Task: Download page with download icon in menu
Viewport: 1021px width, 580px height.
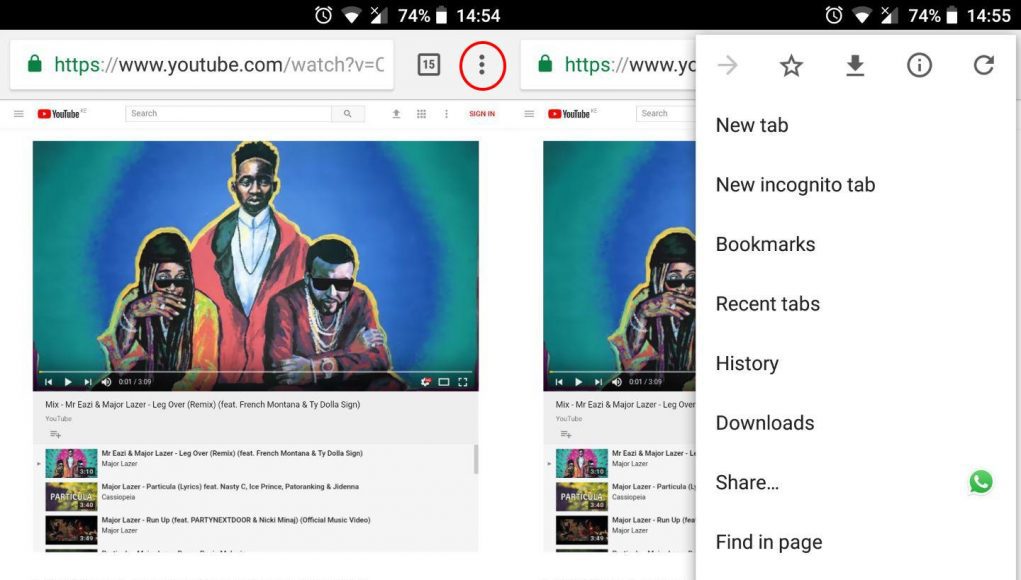Action: tap(855, 65)
